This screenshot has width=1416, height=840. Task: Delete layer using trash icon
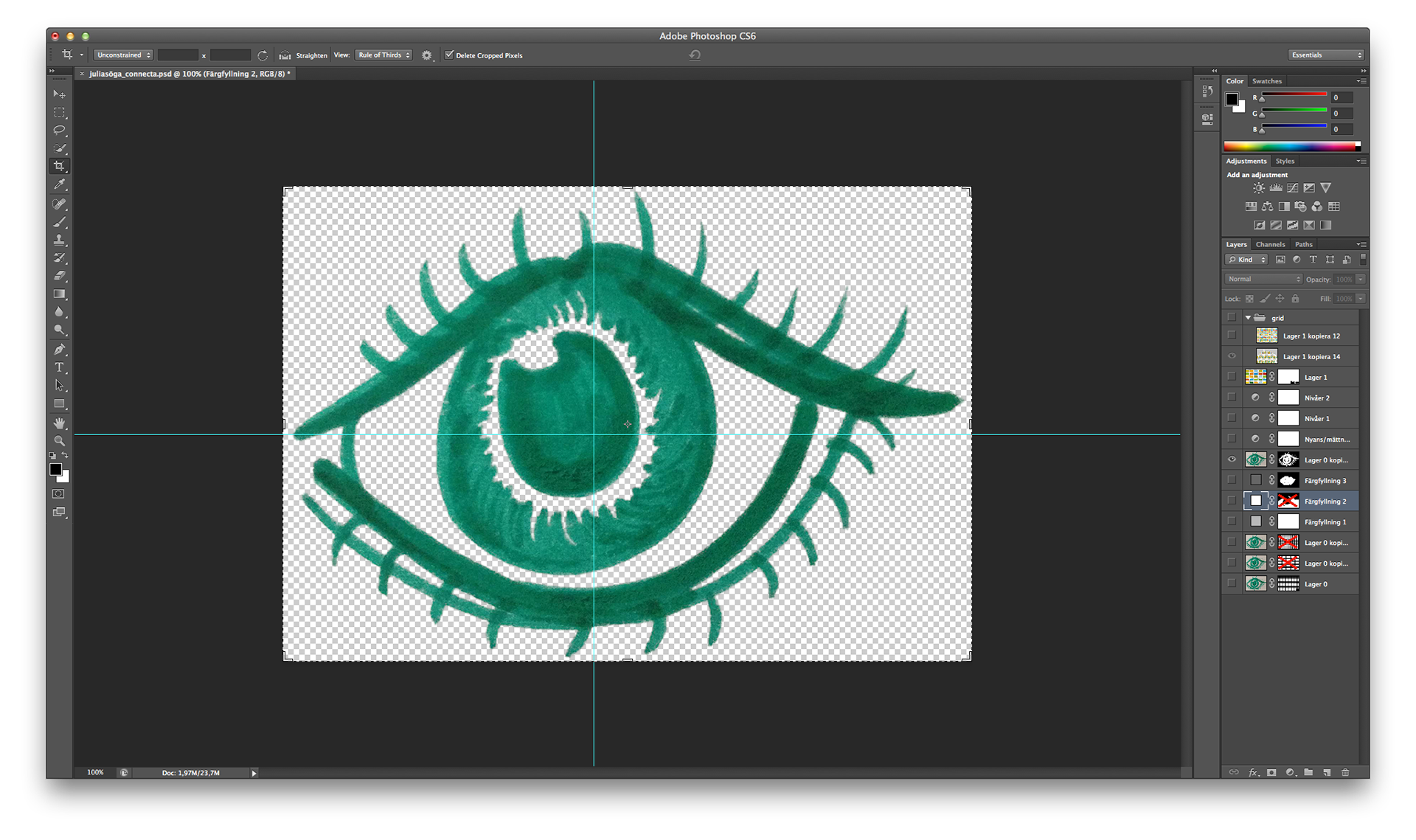1345,772
